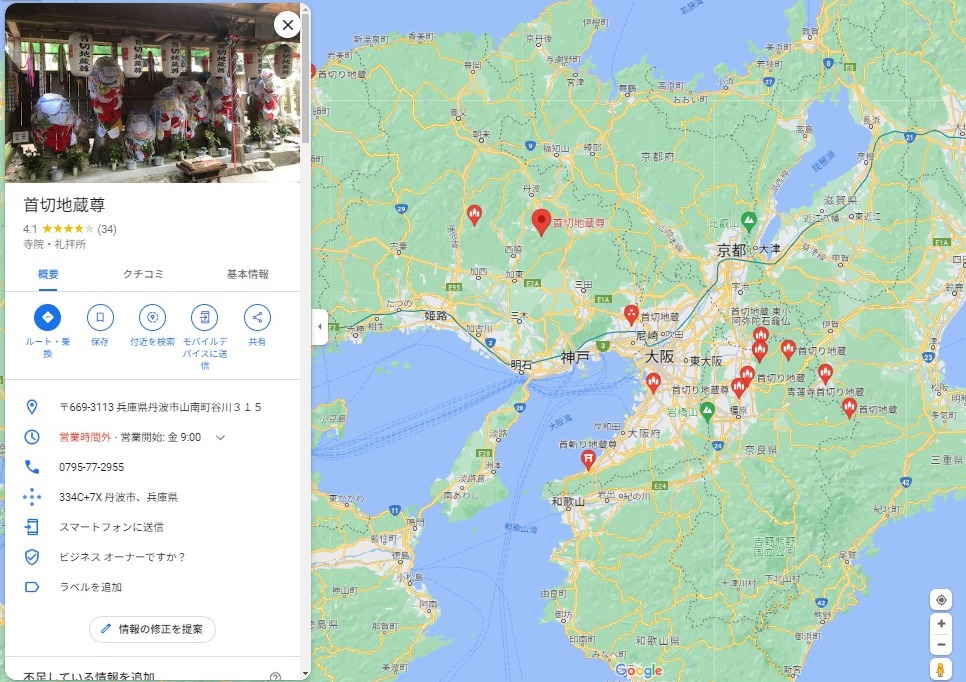Zoom in on the map
This screenshot has width=966, height=682.
(x=941, y=623)
